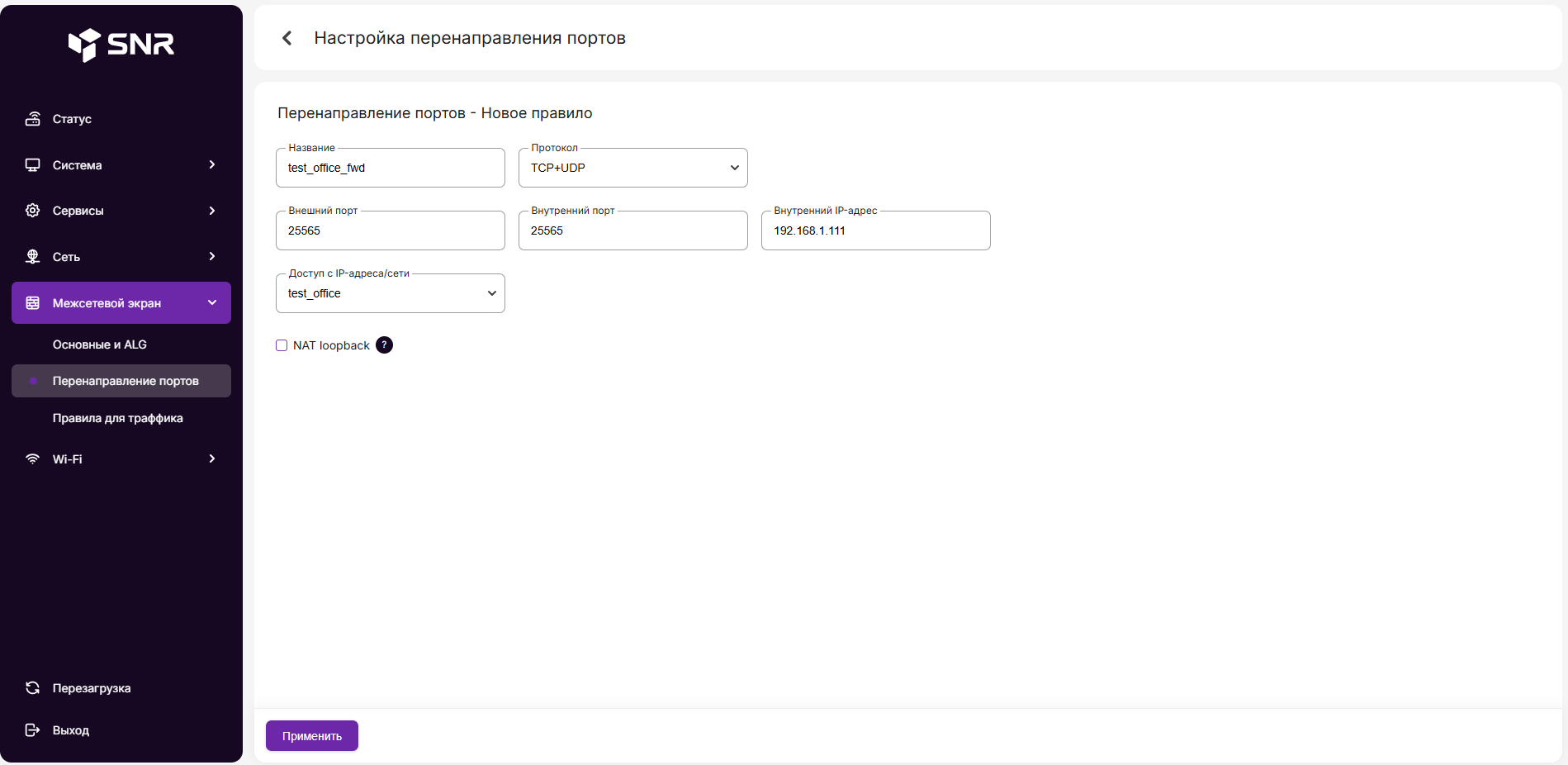Open the NAT loopback help tooltip icon
1568x765 pixels.
click(384, 345)
